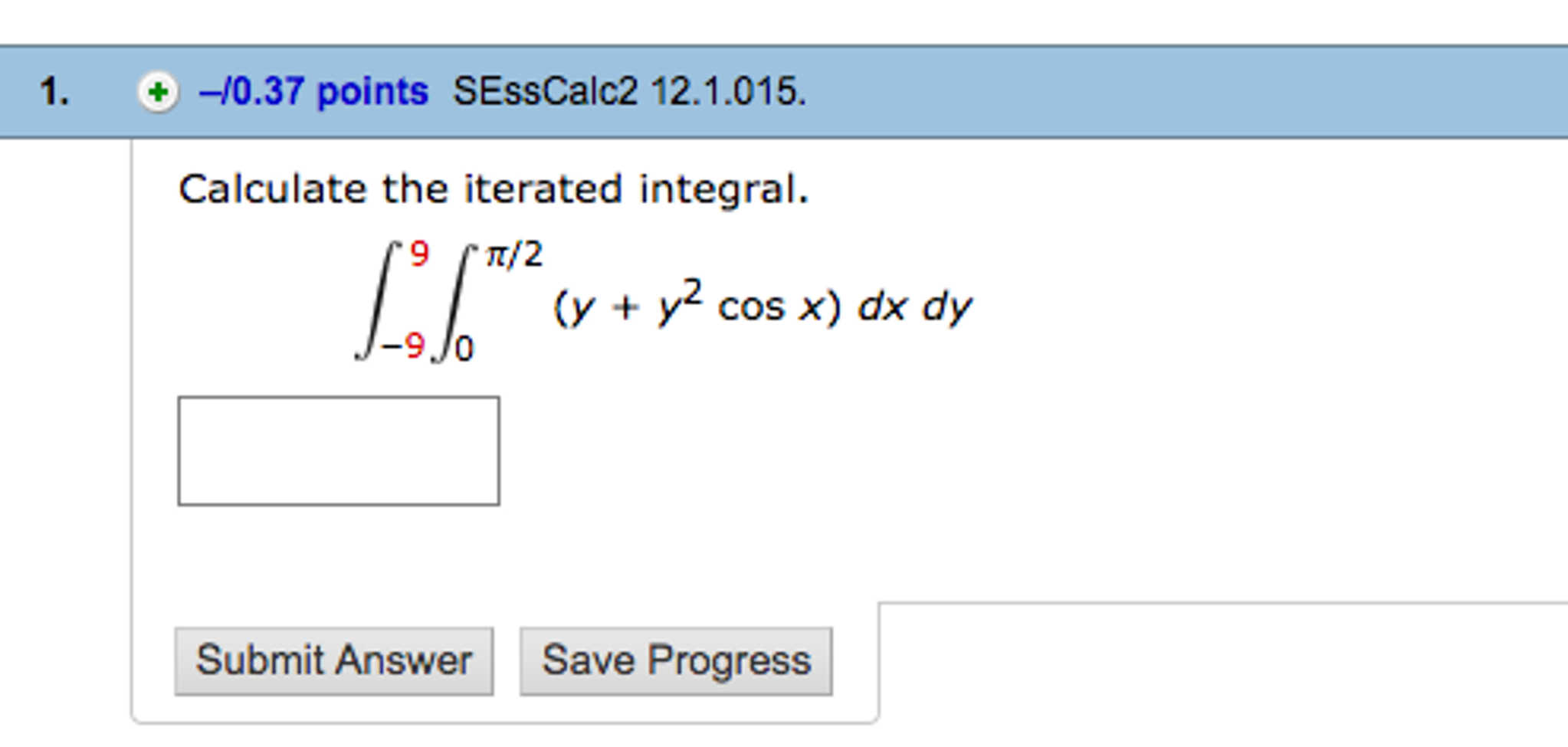Submit Answer for the iterated integral problem
The image size is (1568, 747).
(334, 659)
